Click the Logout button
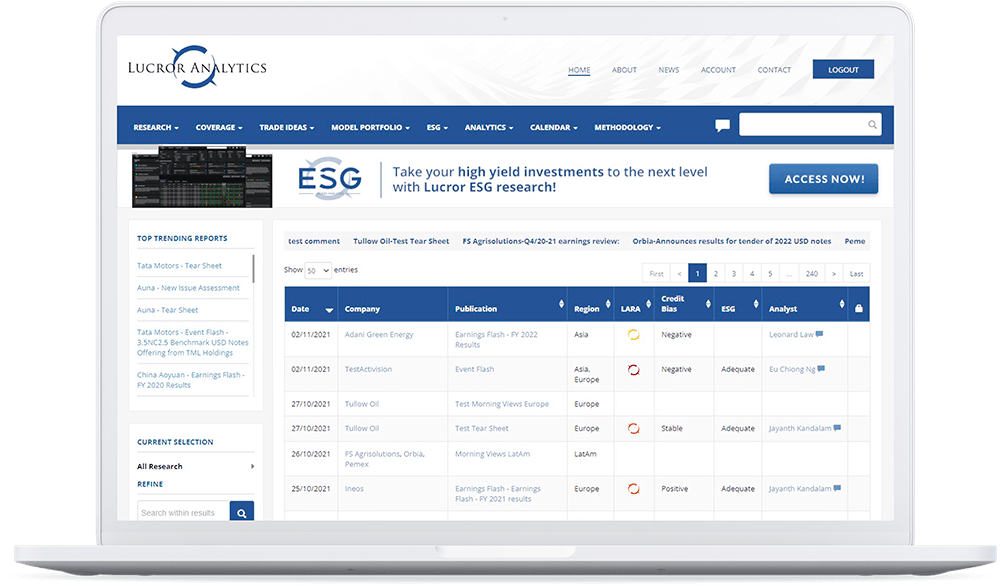The height and width of the screenshot is (586, 1000). (843, 70)
